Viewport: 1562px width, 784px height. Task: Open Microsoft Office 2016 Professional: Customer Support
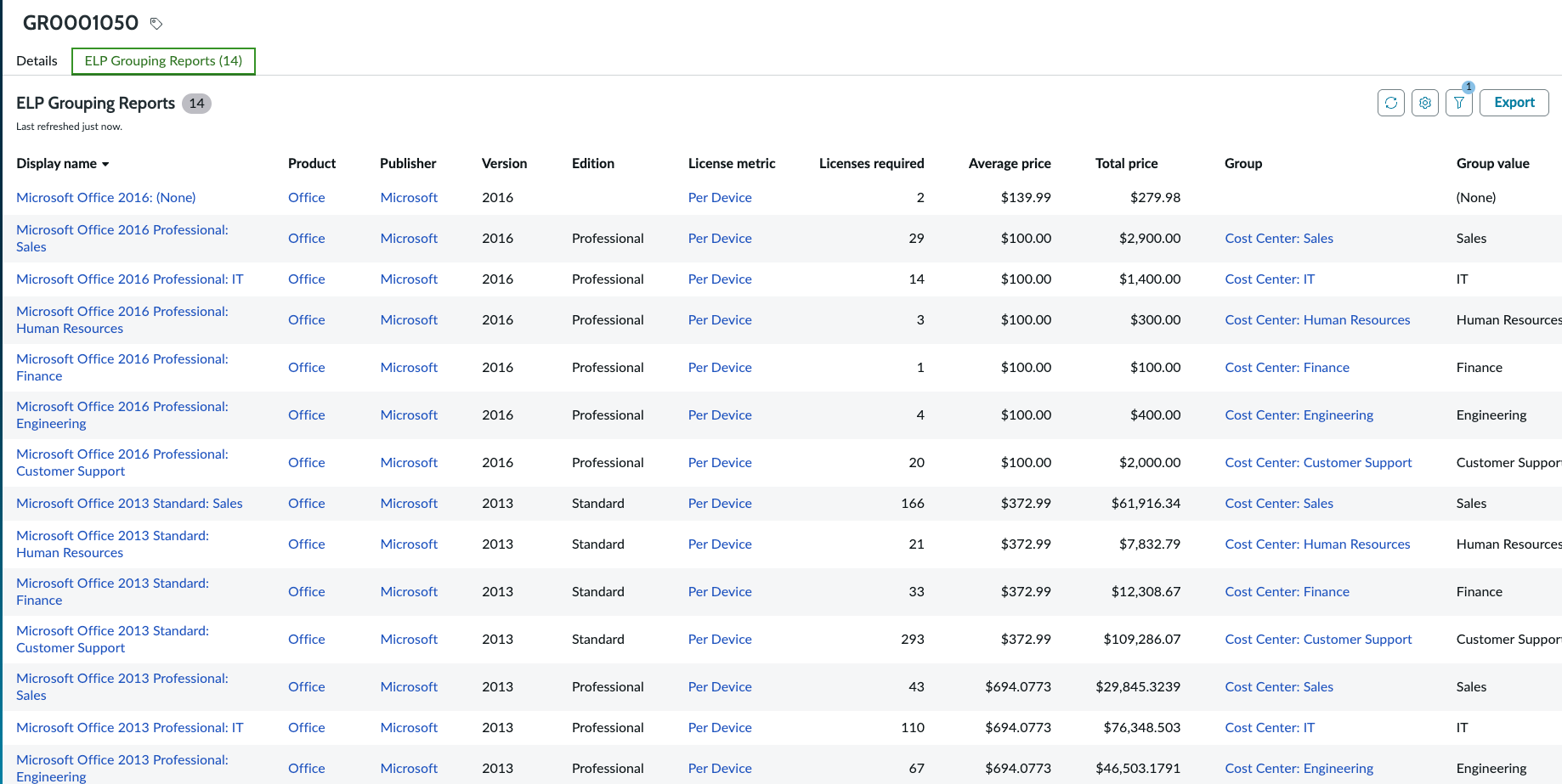[x=122, y=462]
